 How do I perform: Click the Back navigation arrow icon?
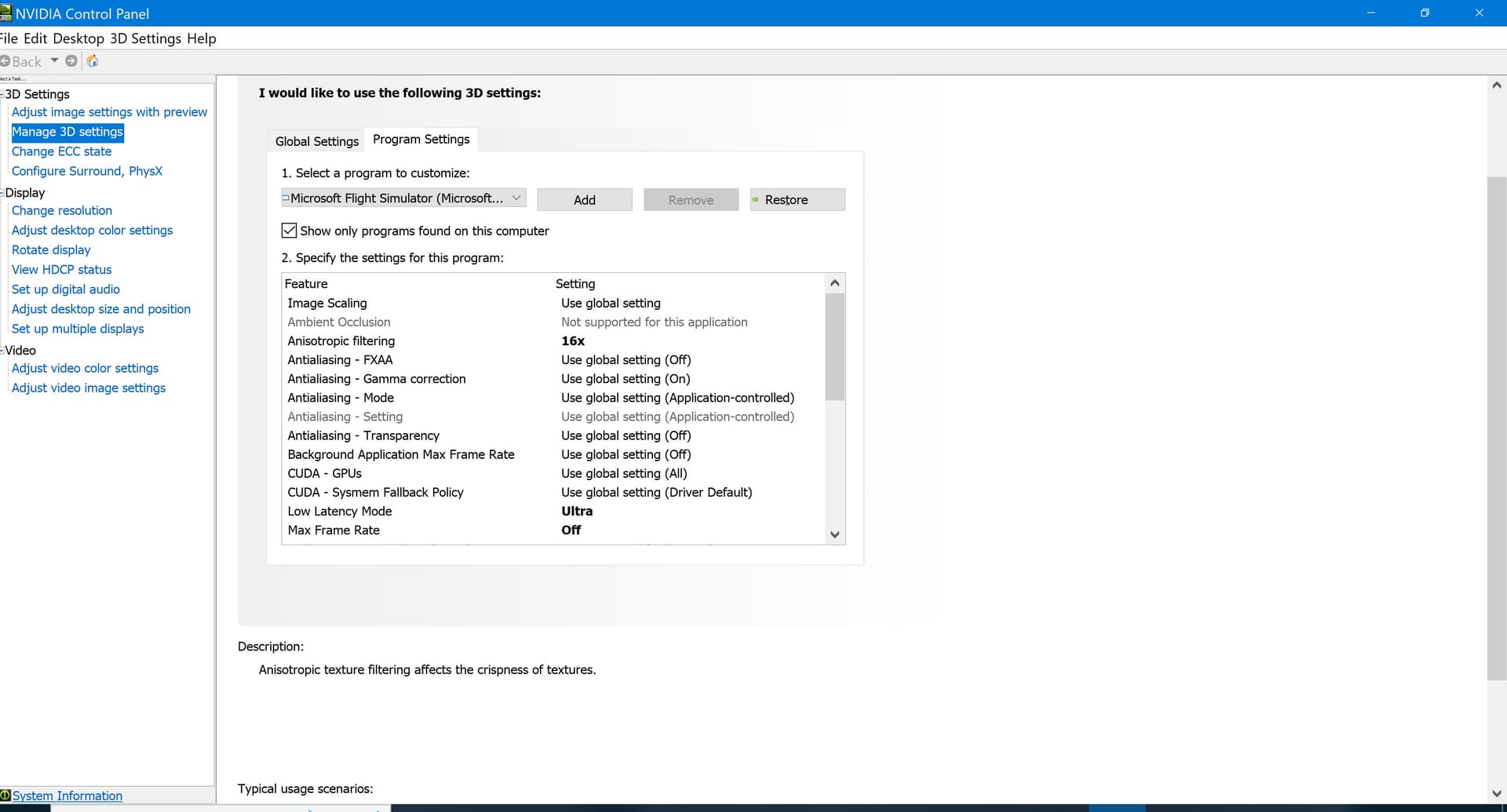coord(6,60)
